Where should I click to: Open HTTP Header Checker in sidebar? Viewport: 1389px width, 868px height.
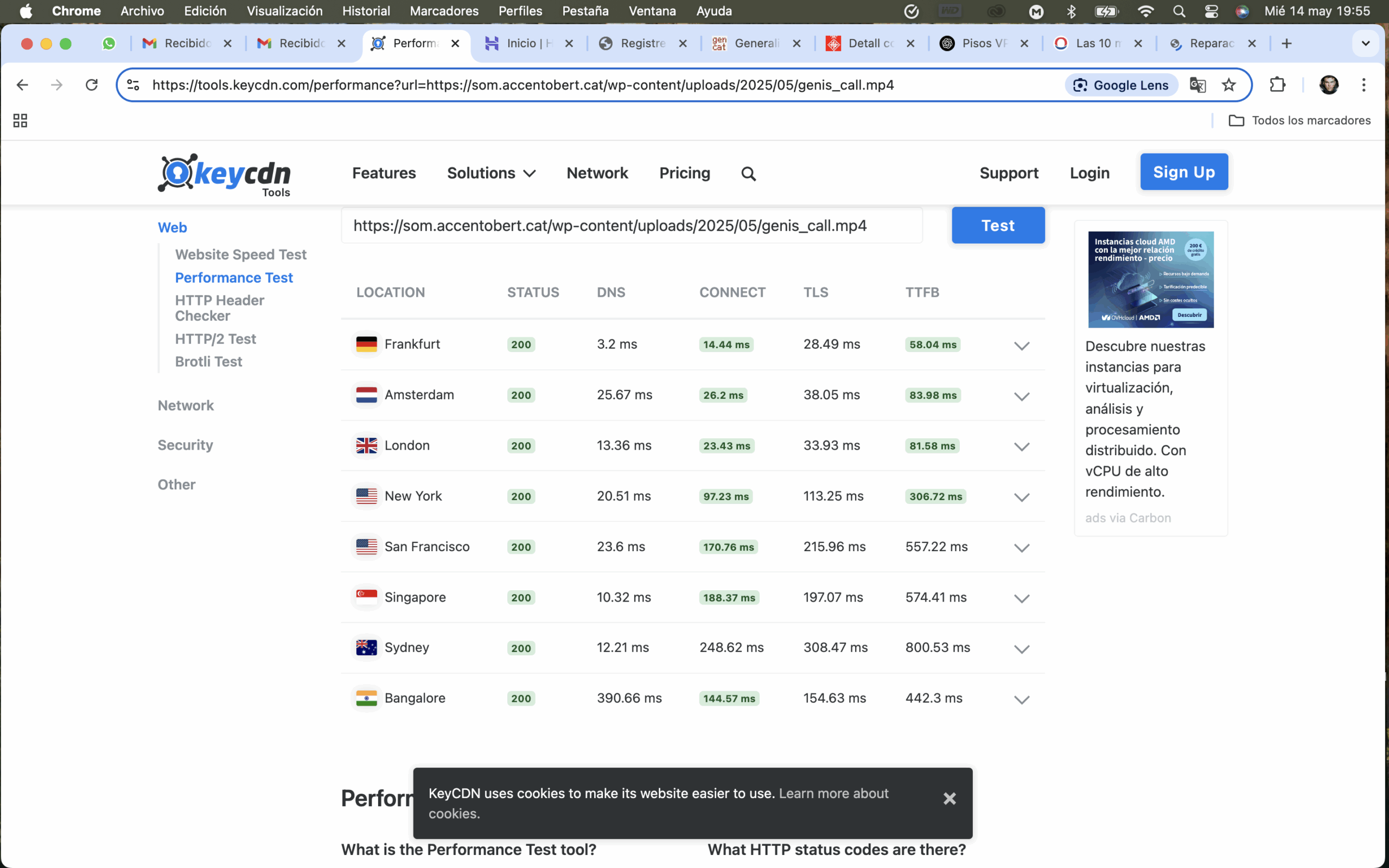coord(220,308)
